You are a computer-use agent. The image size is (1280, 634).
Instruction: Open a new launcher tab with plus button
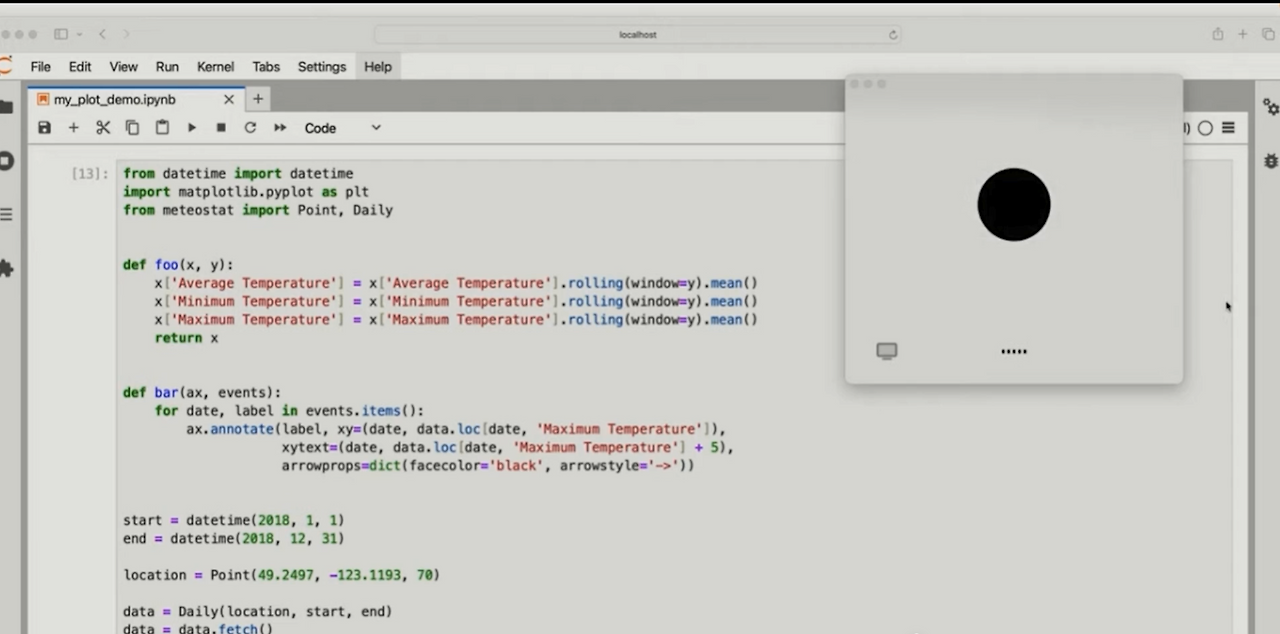[258, 99]
